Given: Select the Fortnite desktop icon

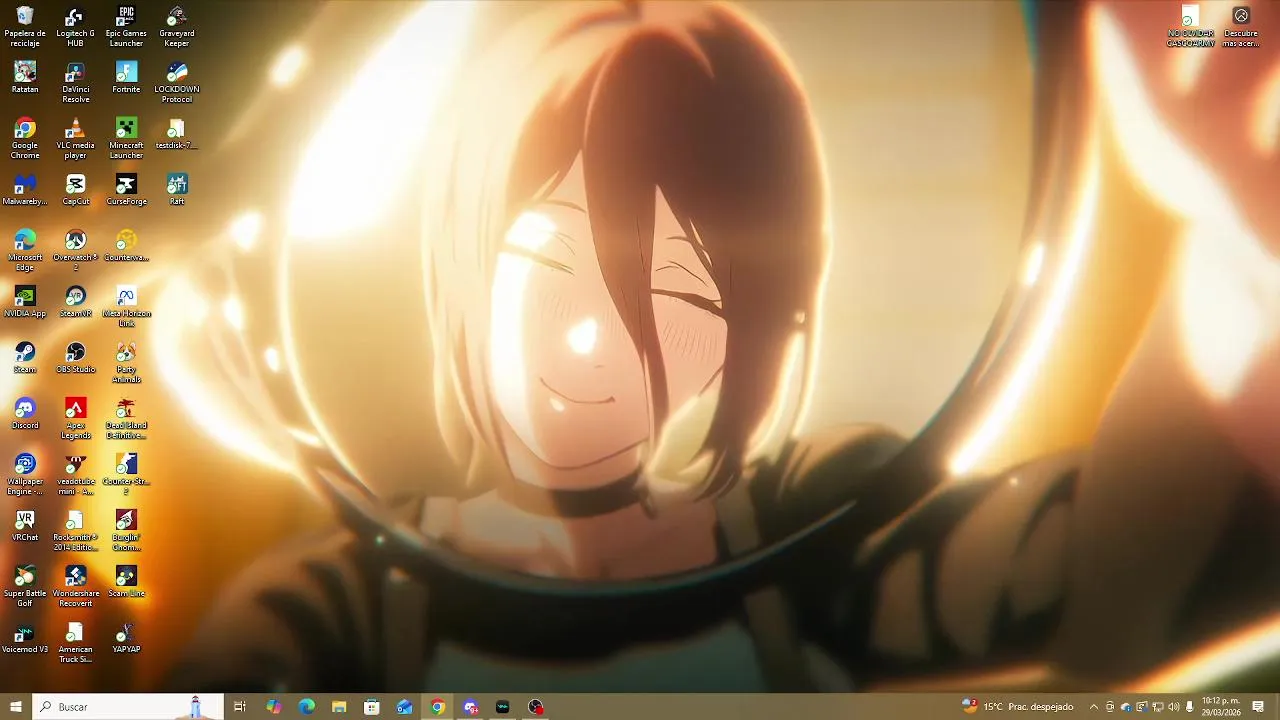Looking at the screenshot, I should point(126,78).
